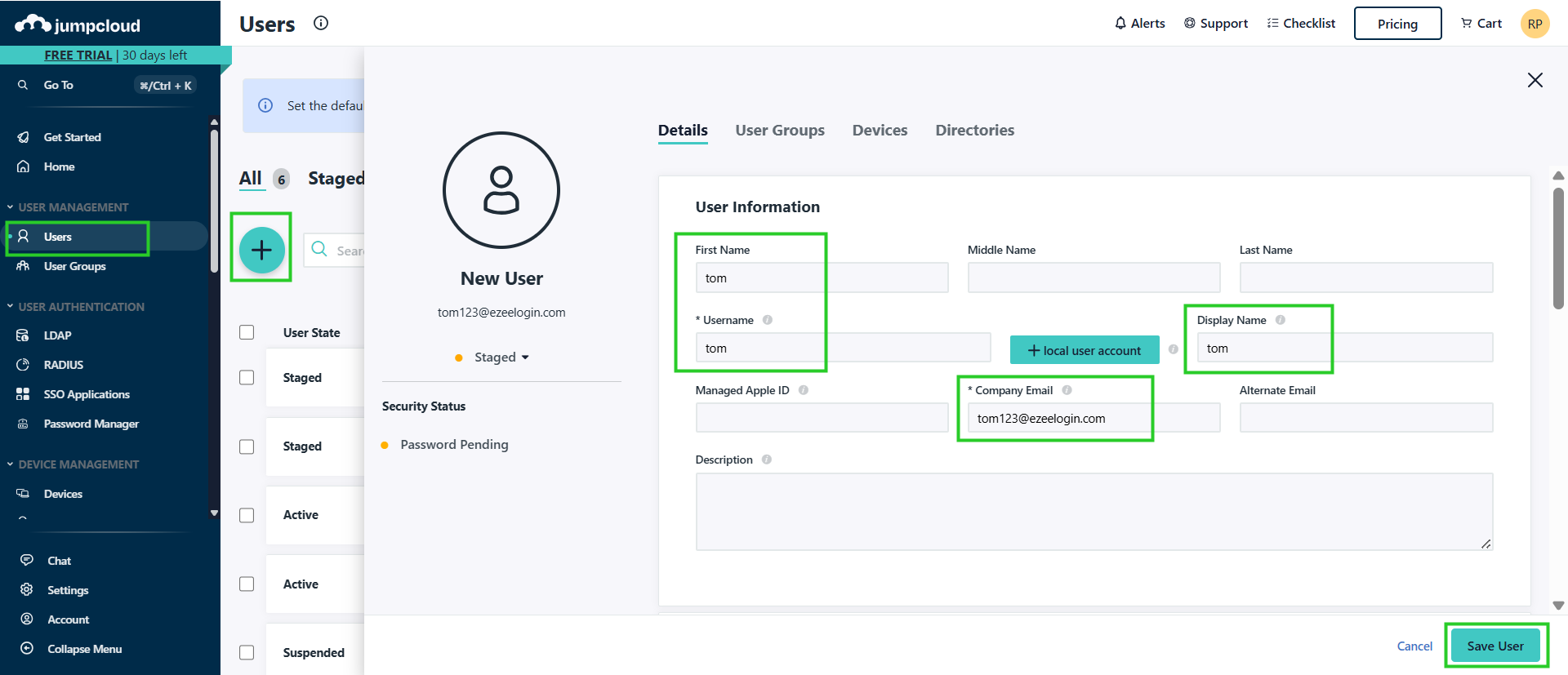Check the Suspended row checkbox
Image resolution: width=1568 pixels, height=675 pixels.
click(247, 652)
